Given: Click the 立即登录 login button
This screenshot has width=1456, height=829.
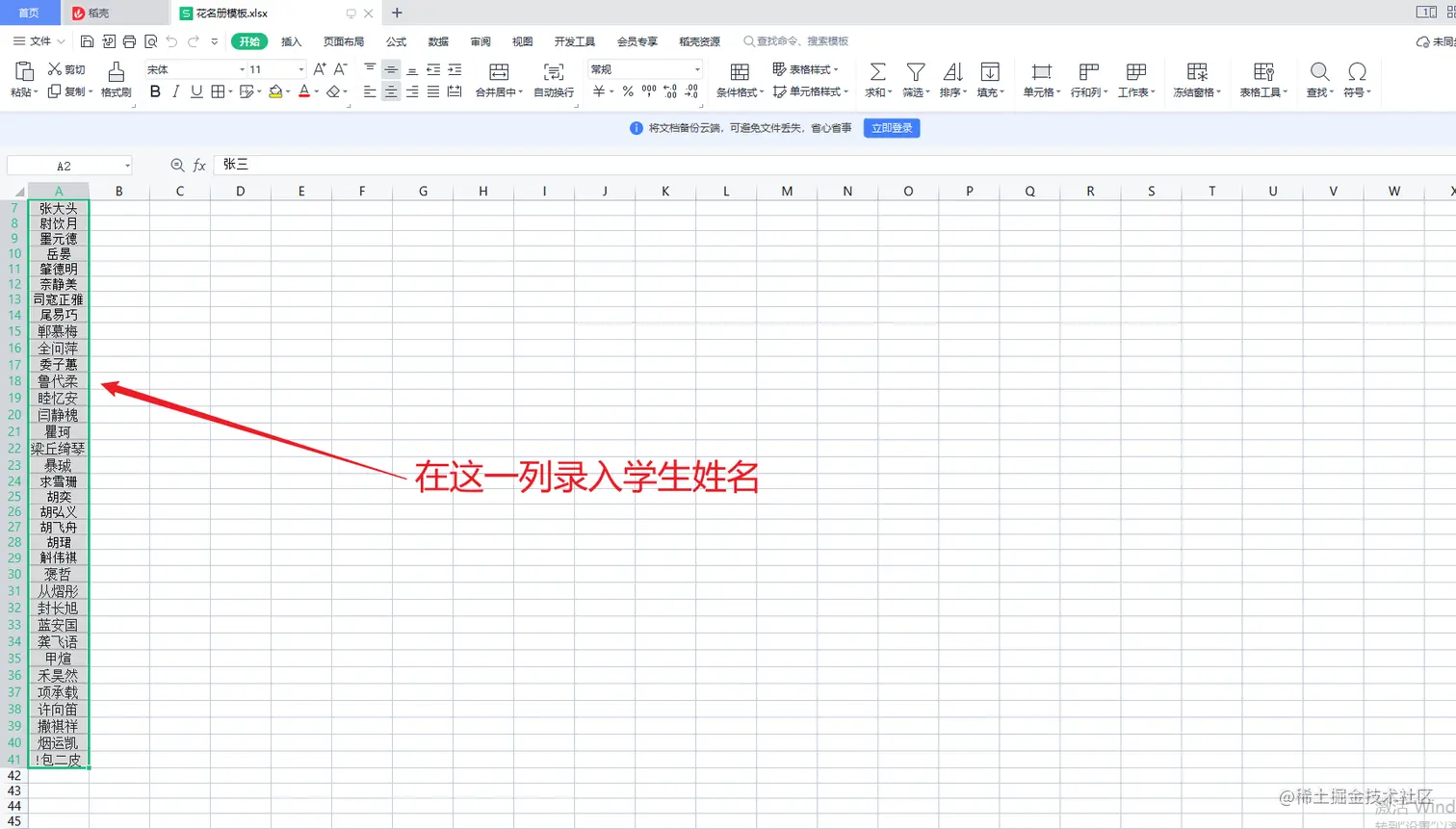Looking at the screenshot, I should [x=892, y=128].
